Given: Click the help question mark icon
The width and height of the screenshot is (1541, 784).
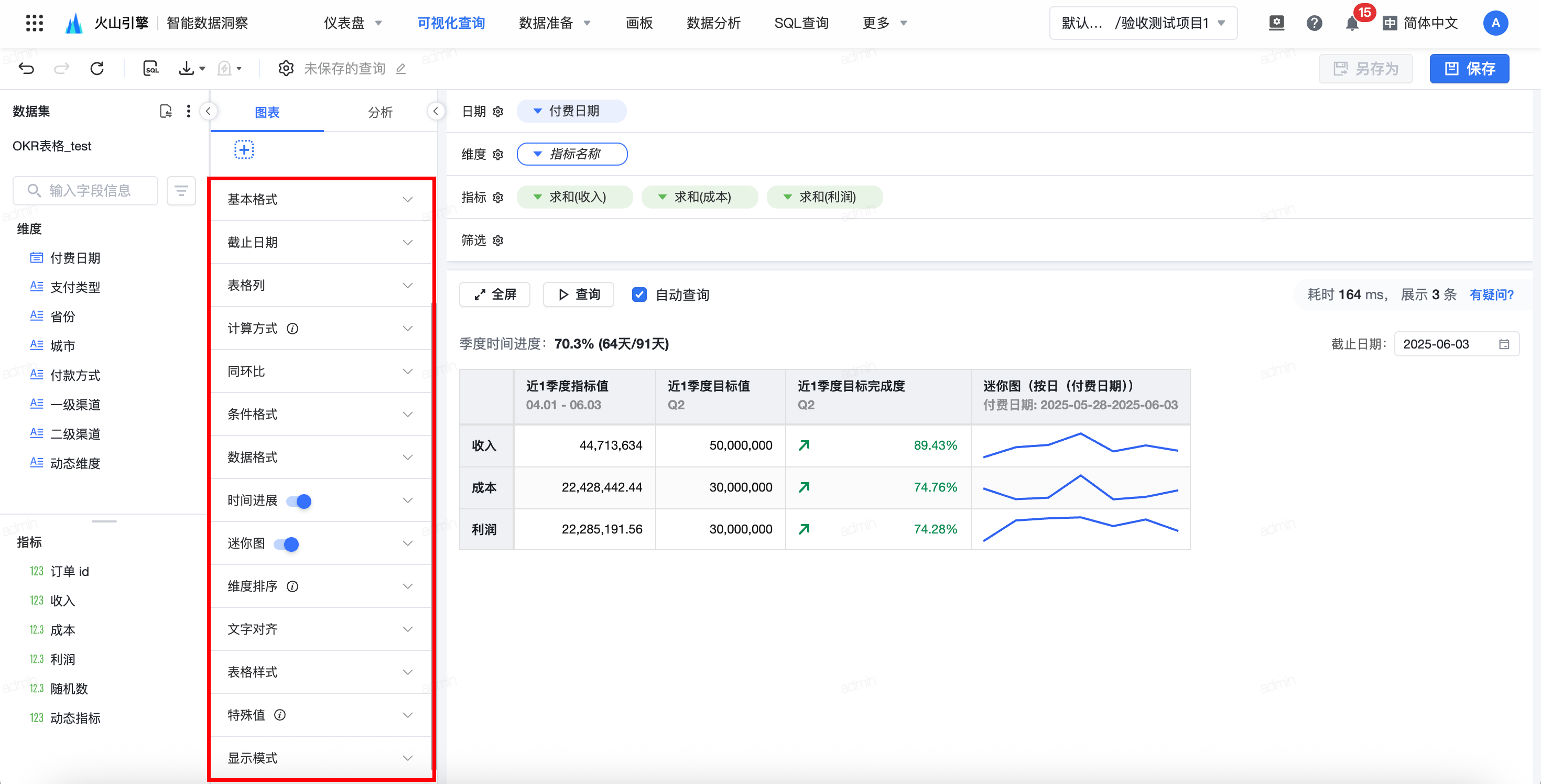Looking at the screenshot, I should pyautogui.click(x=1314, y=24).
